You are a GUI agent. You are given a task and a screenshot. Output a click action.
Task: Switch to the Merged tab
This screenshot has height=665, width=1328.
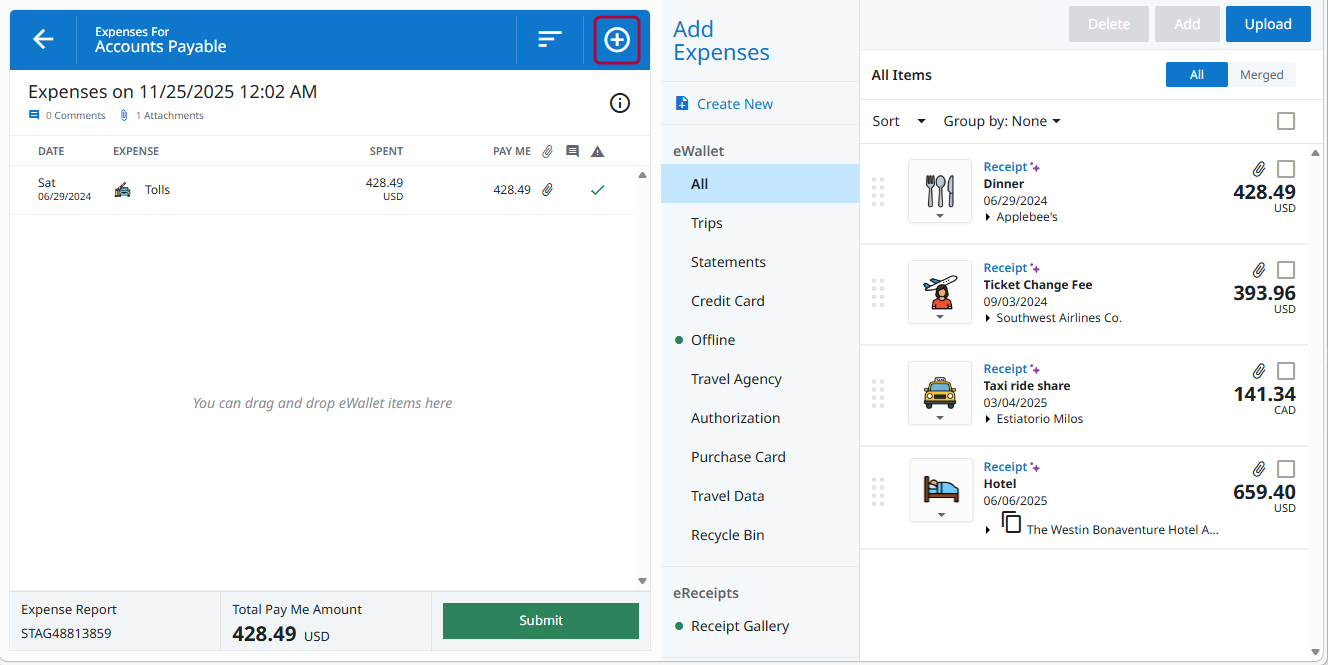pos(1262,74)
